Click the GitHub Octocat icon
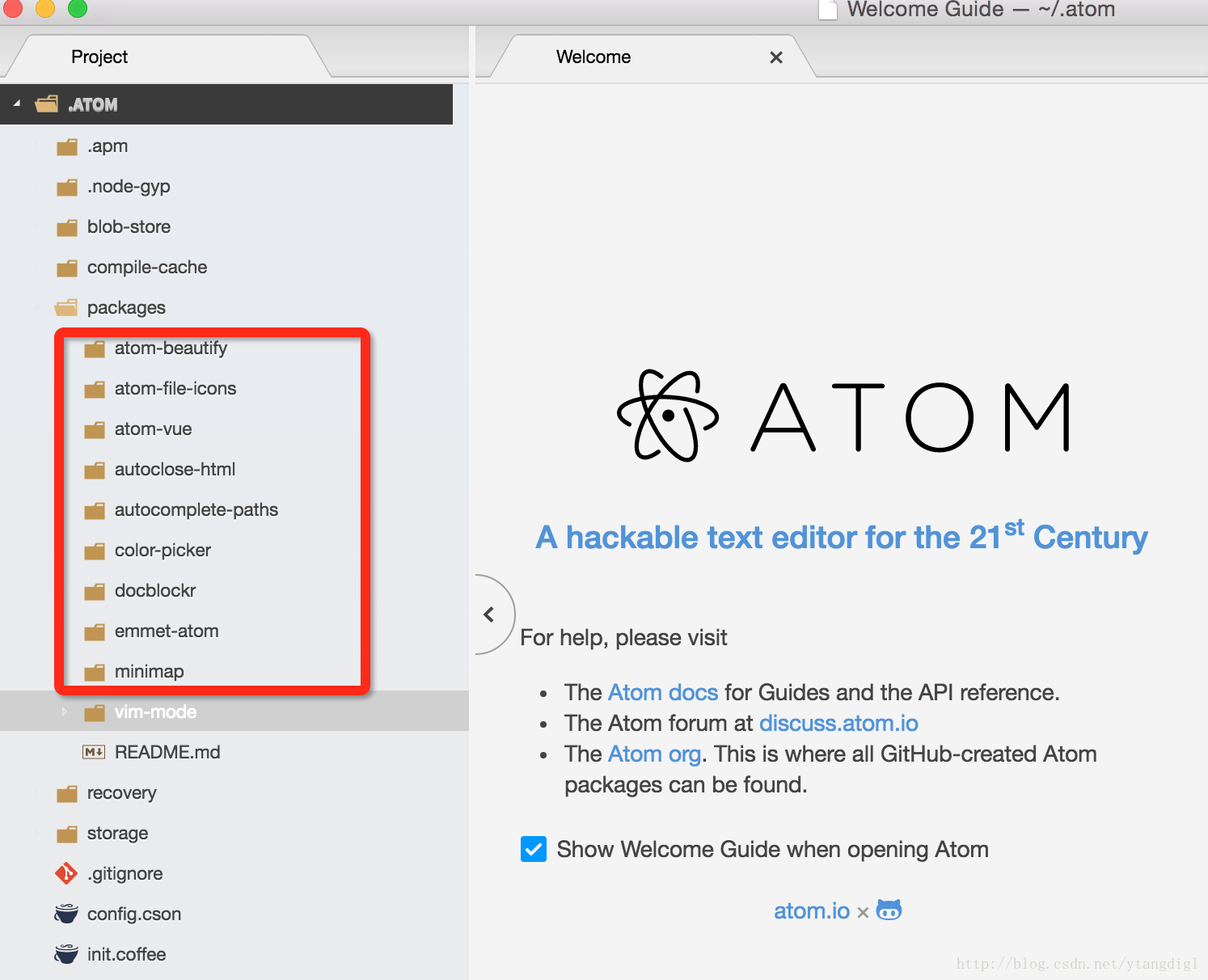This screenshot has width=1208, height=980. tap(889, 910)
